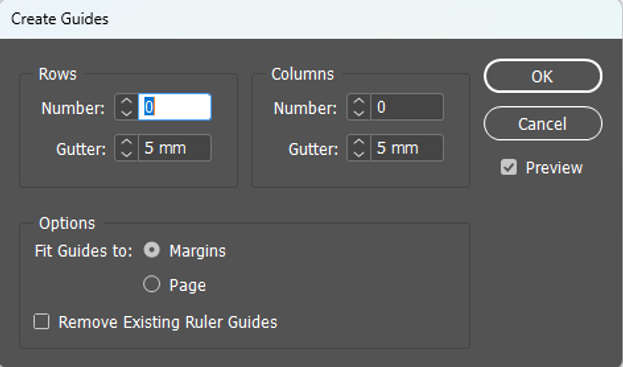
Task: Click the Columns Number input field
Action: [407, 107]
